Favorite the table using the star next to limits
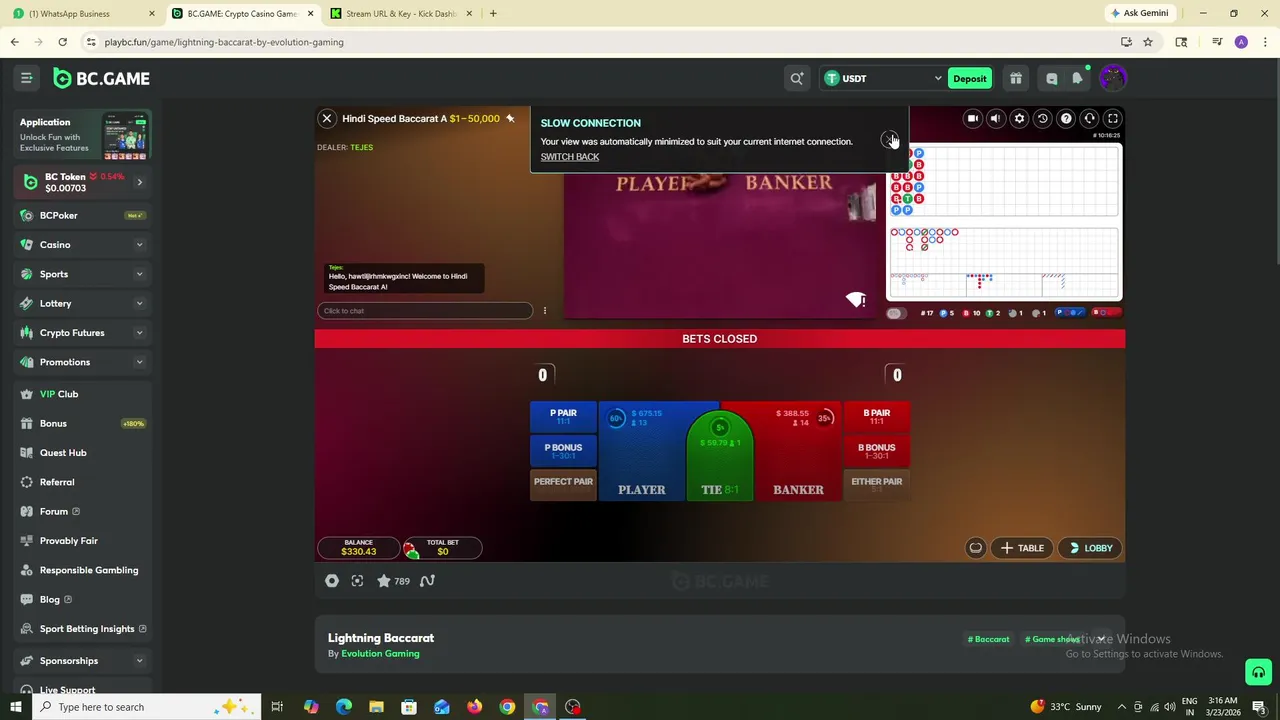This screenshot has width=1280, height=720. 510,118
